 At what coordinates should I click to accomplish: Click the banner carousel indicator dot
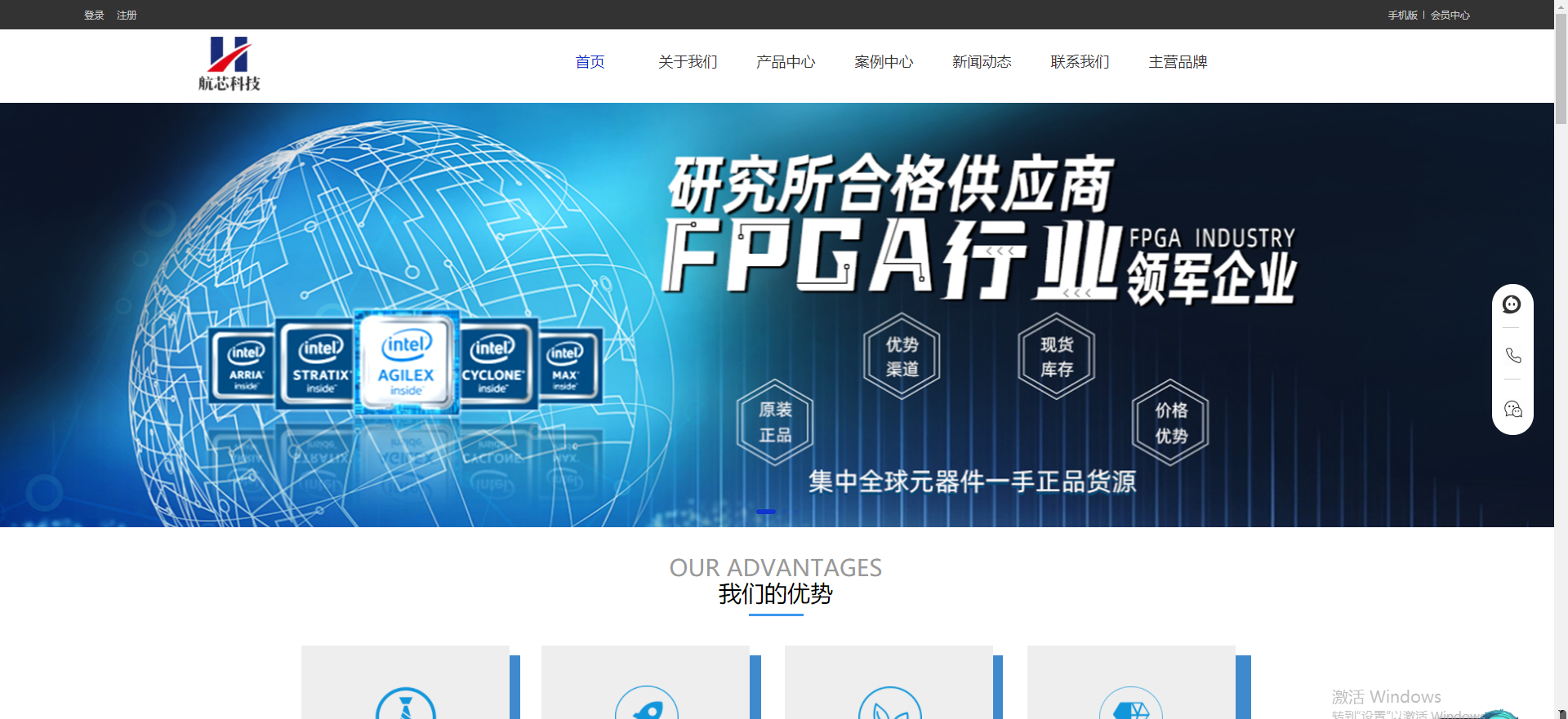click(x=766, y=512)
